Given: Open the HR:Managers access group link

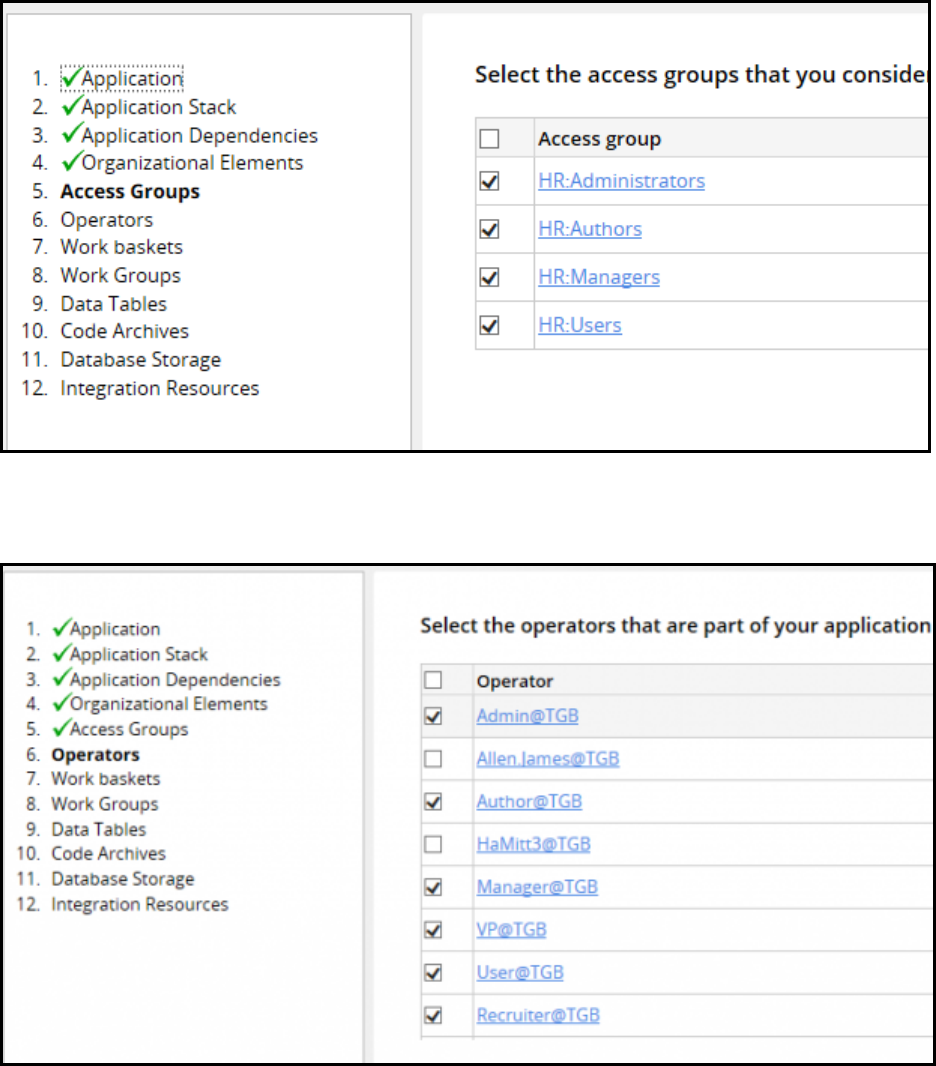Looking at the screenshot, I should [599, 277].
